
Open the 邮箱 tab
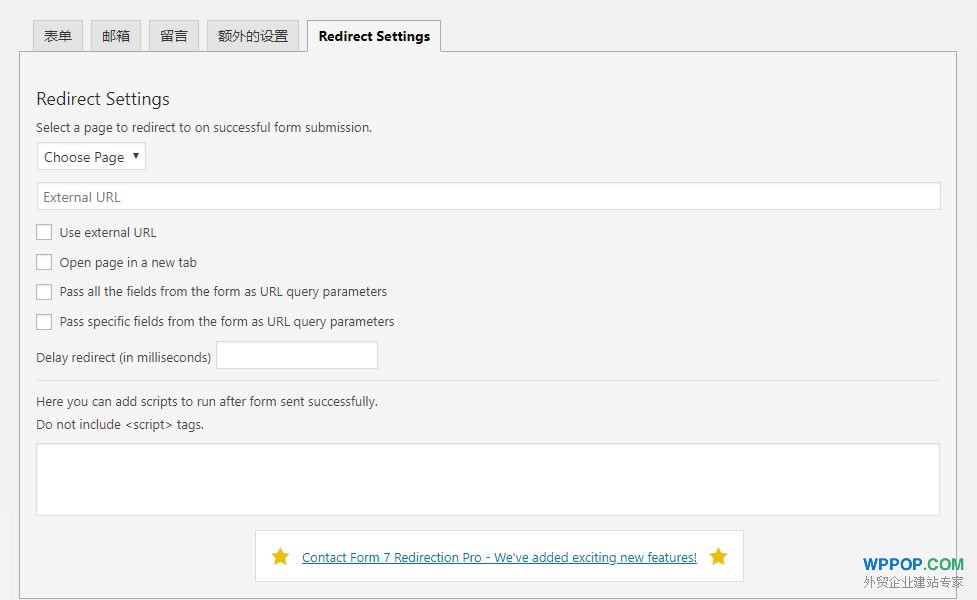point(116,36)
